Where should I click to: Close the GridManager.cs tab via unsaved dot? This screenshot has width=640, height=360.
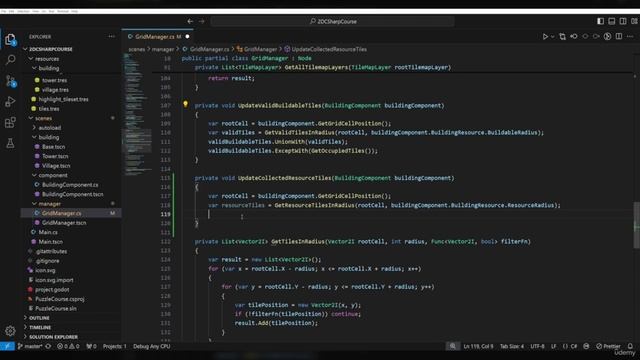187,37
